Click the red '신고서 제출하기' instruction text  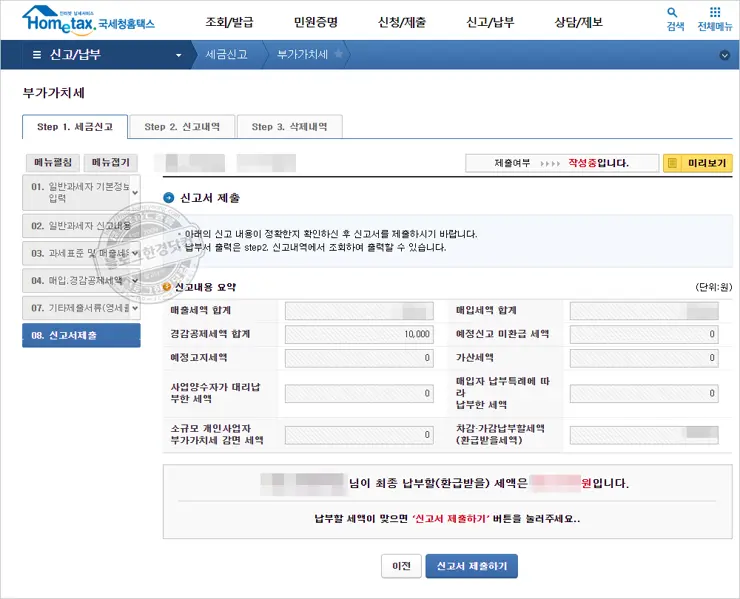point(451,519)
